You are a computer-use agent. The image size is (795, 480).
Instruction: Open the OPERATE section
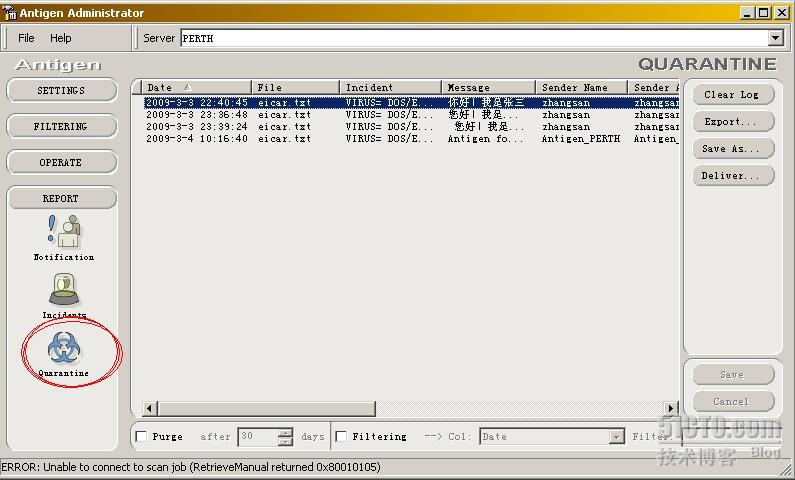pyautogui.click(x=61, y=162)
